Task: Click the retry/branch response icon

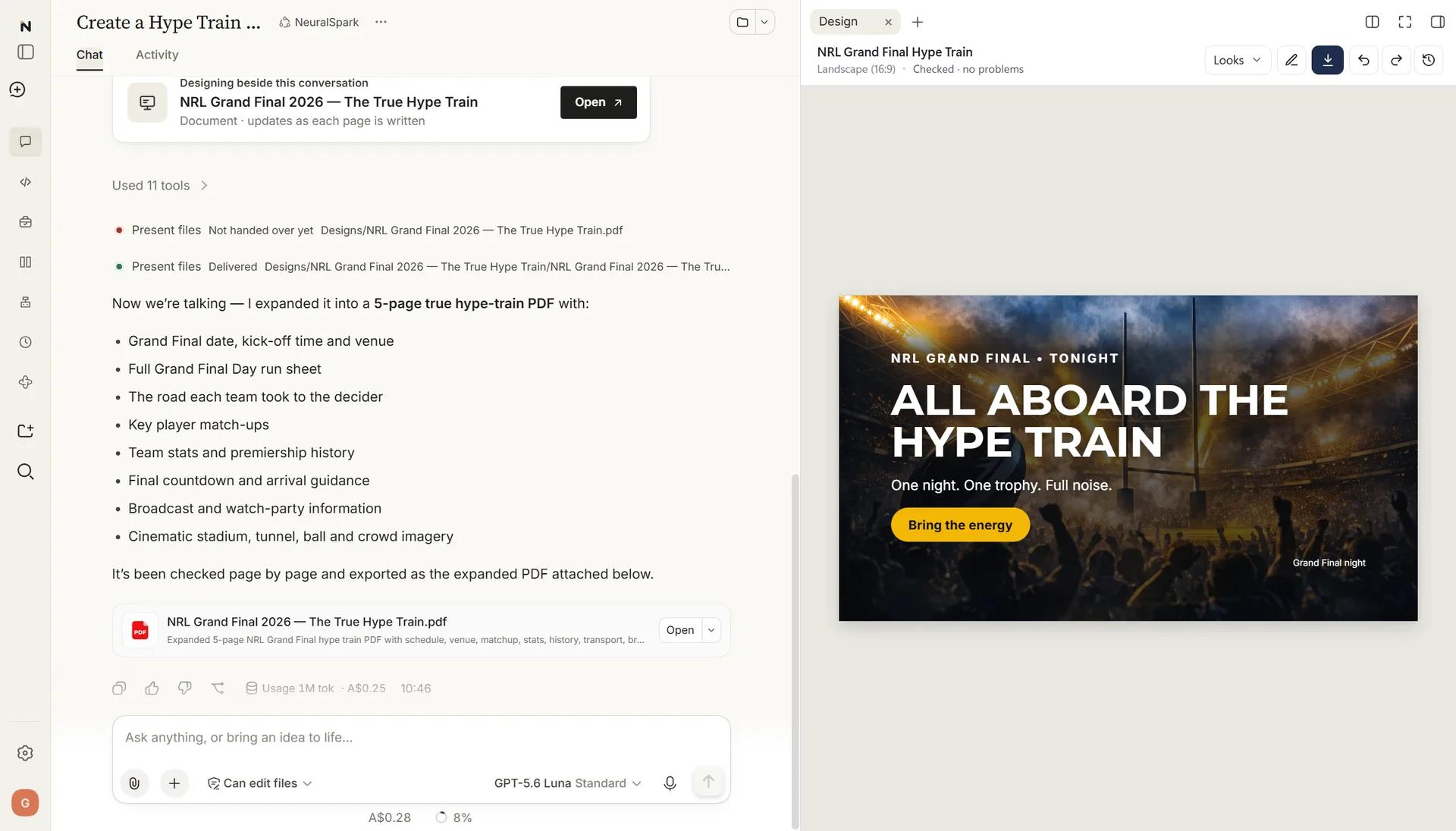Action: (218, 688)
